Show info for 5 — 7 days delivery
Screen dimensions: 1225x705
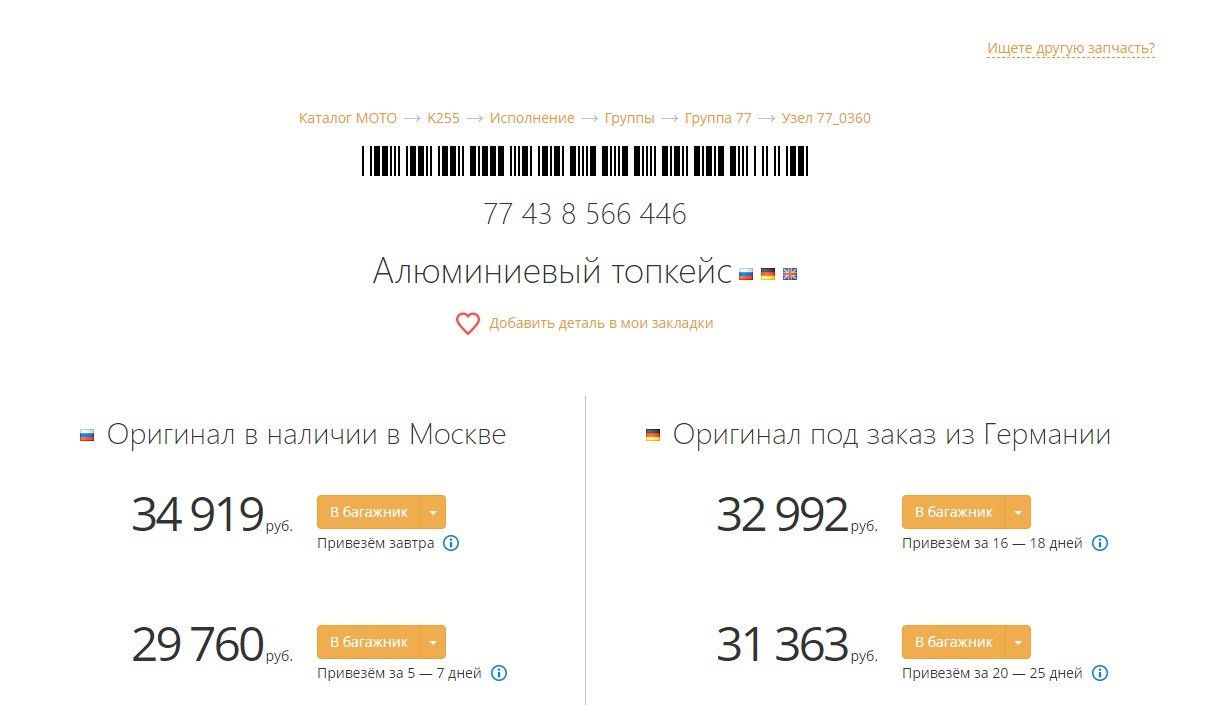pyautogui.click(x=499, y=674)
